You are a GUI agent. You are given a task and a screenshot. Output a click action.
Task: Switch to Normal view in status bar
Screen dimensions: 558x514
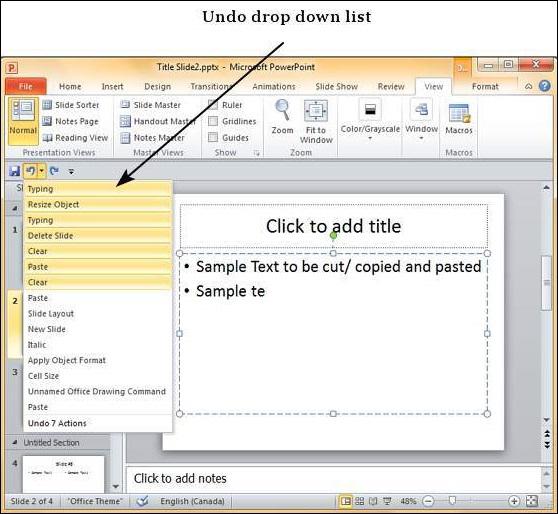[x=346, y=501]
